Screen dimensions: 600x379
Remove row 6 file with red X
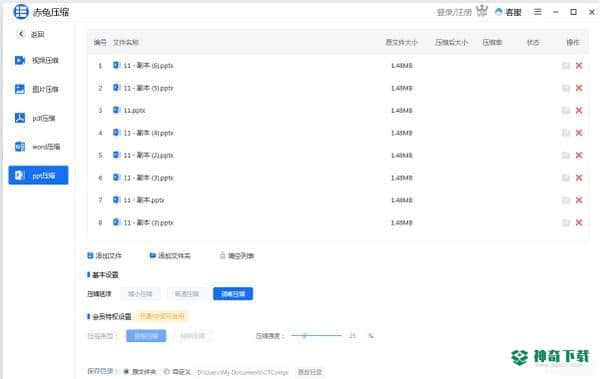579,178
